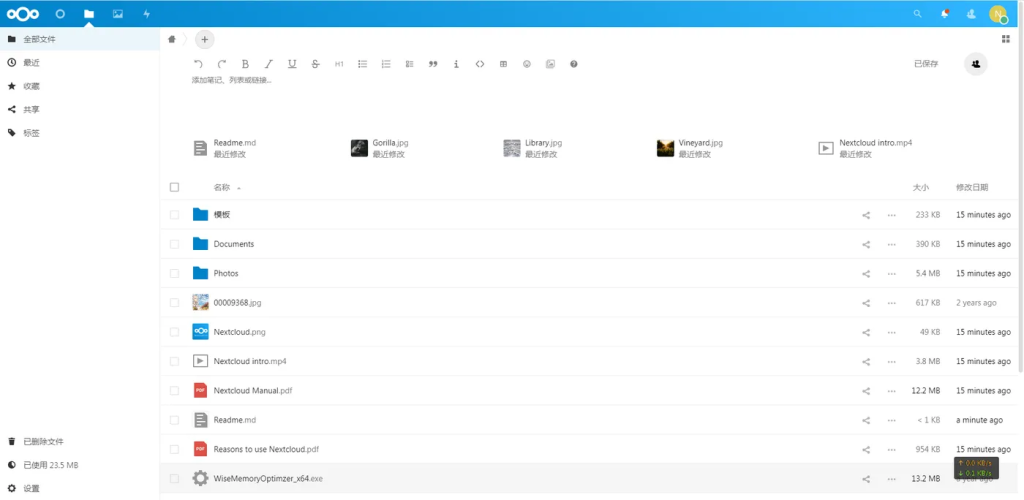1024x500 pixels.
Task: Open the 设置 settings link
Action: click(x=31, y=489)
